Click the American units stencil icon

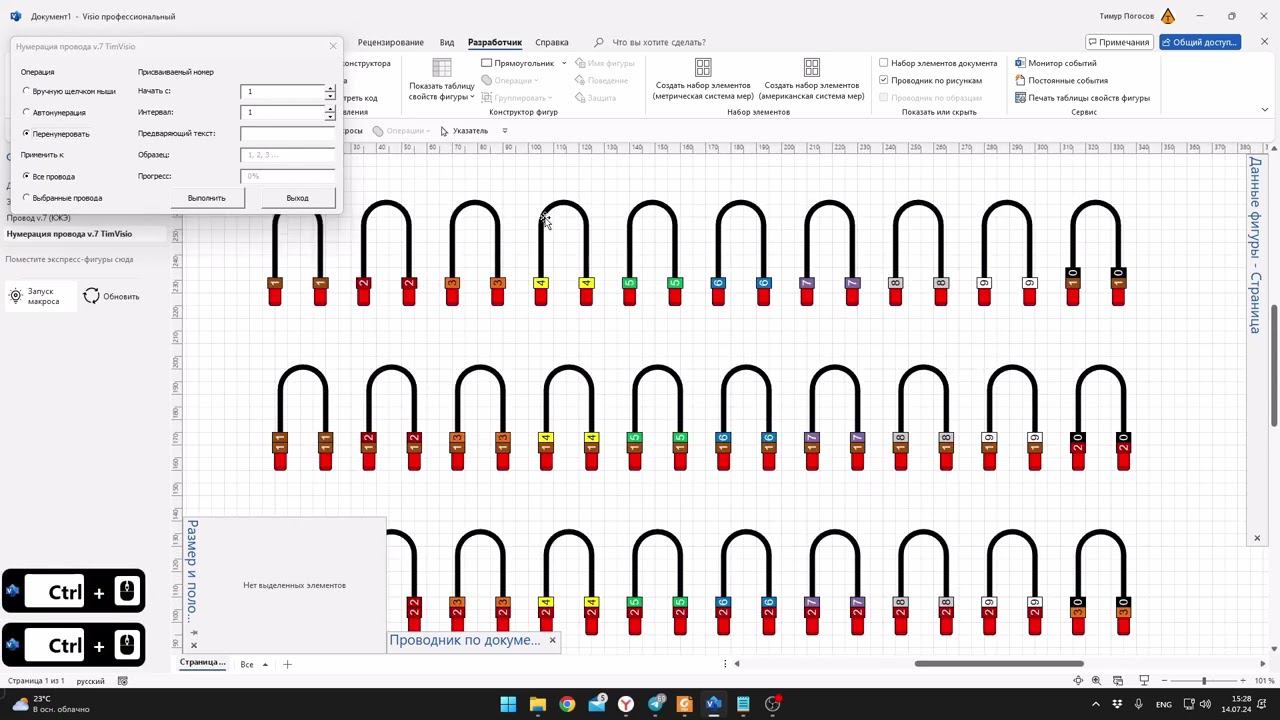point(811,67)
